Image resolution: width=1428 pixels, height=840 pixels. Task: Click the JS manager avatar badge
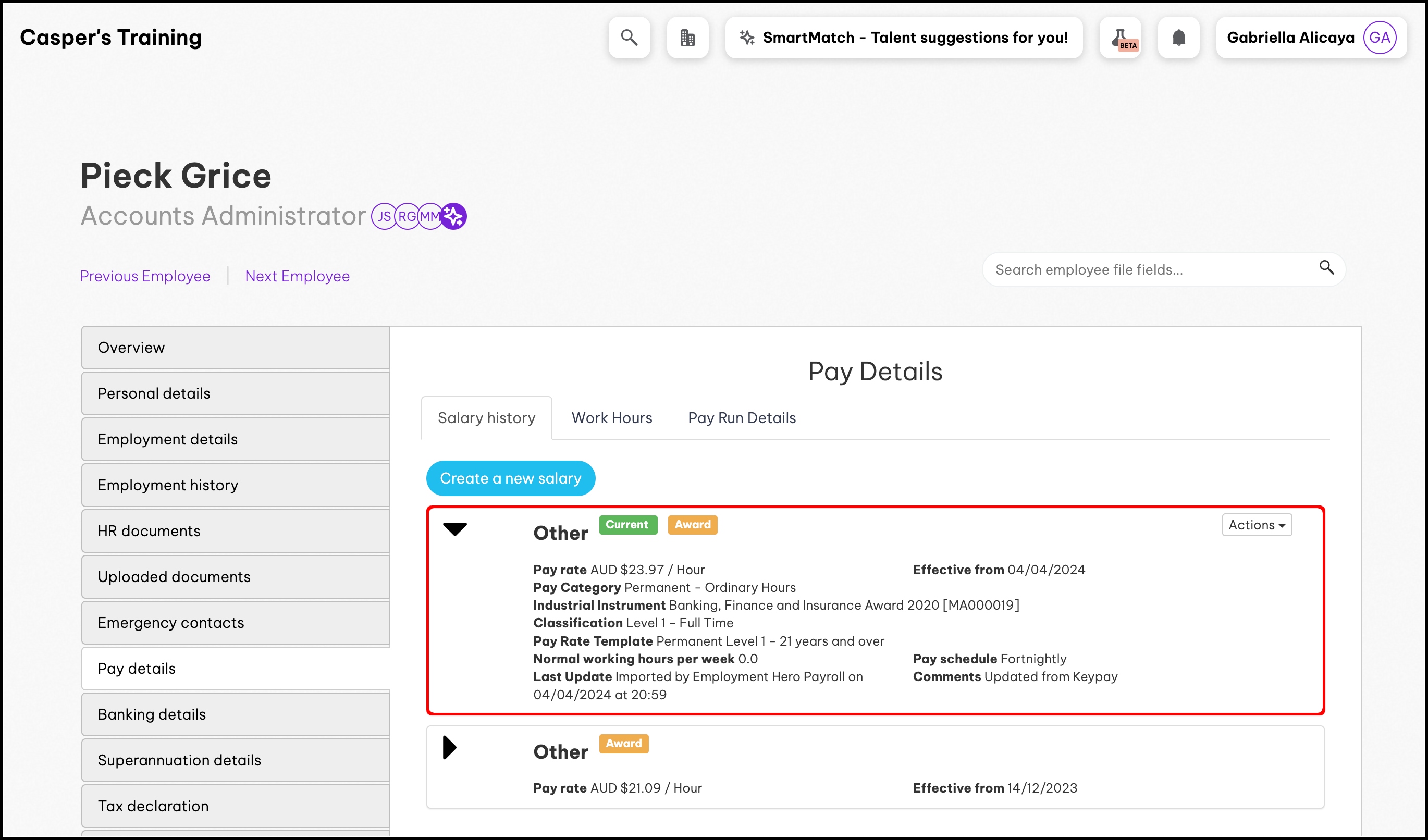(383, 216)
